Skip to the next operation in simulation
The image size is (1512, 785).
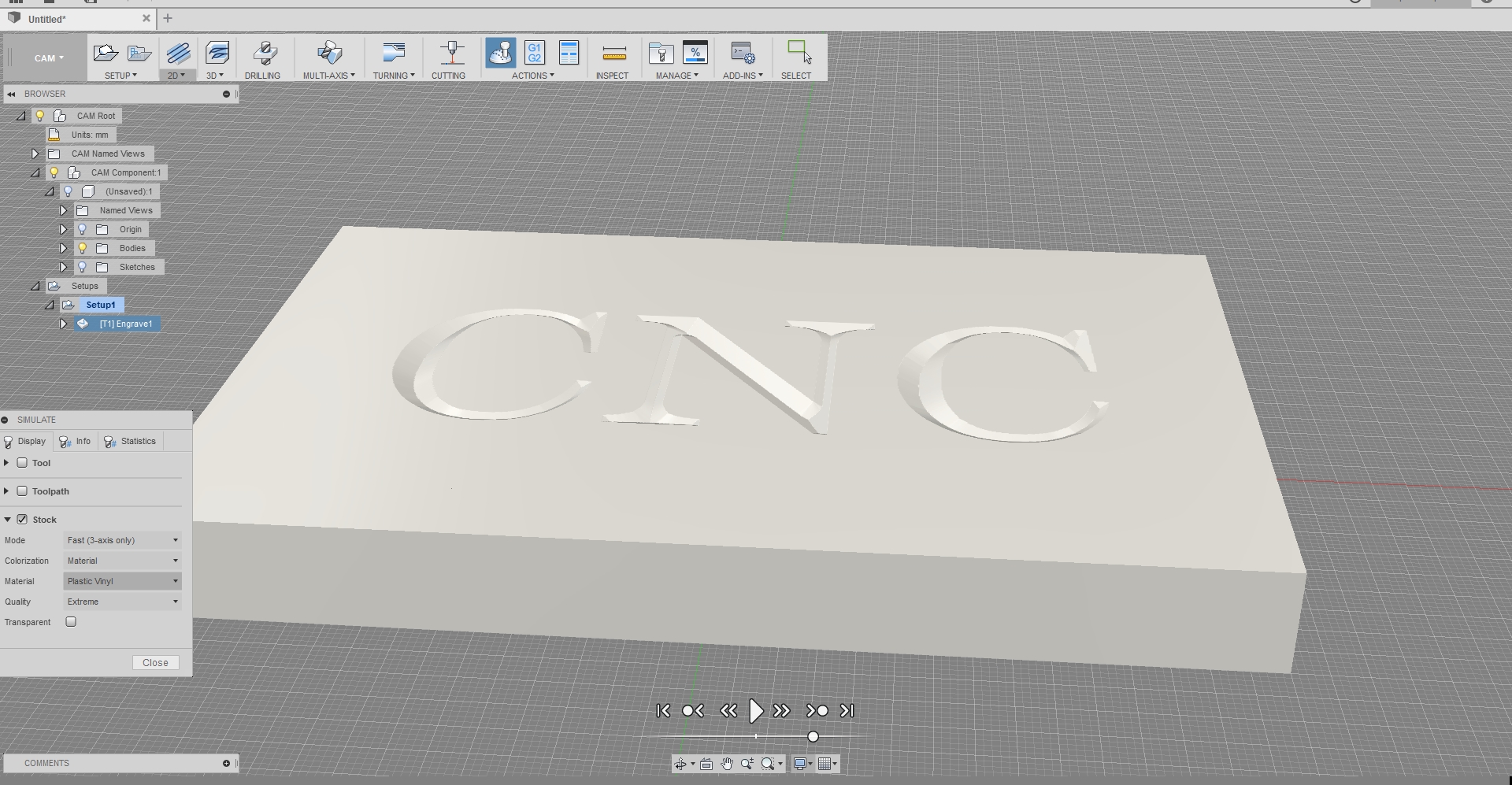tap(817, 711)
